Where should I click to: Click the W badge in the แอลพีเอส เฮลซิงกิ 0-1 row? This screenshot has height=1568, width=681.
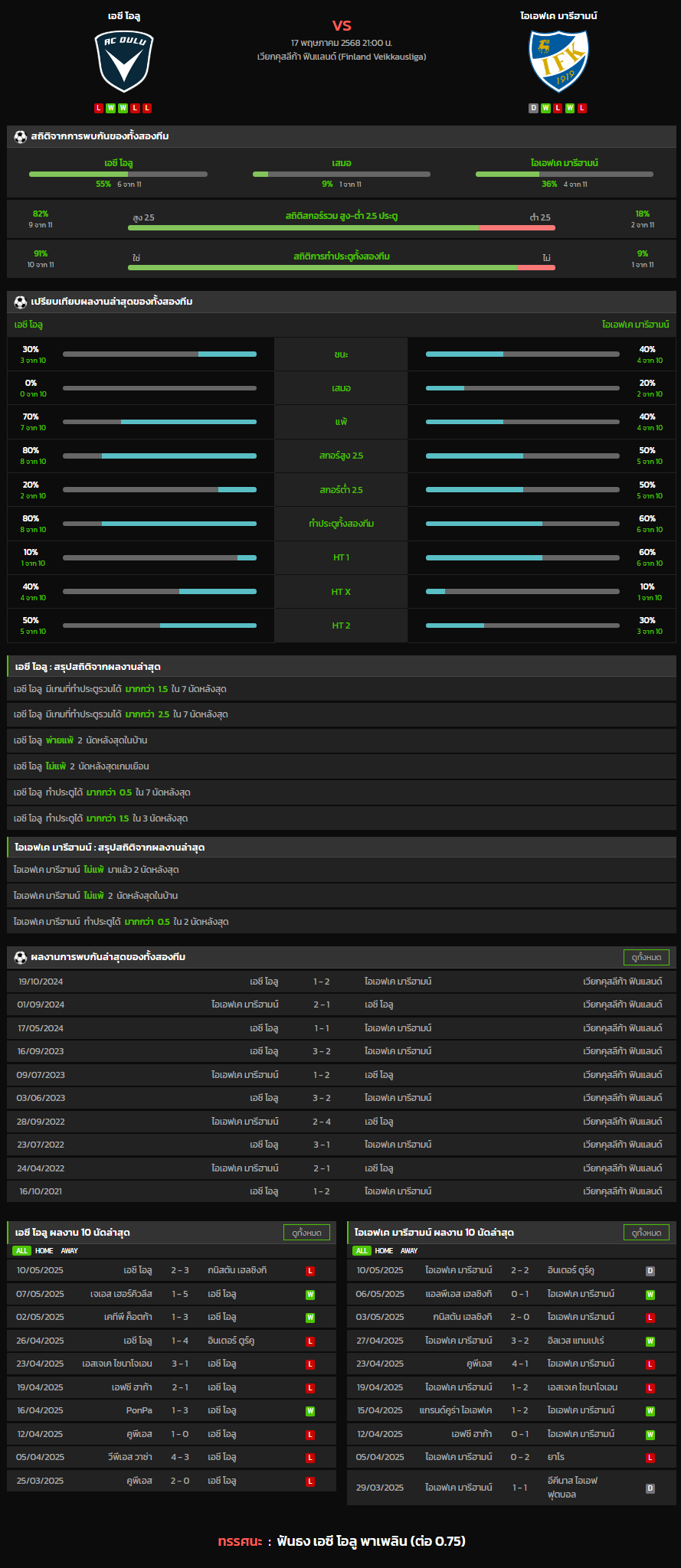(650, 1295)
